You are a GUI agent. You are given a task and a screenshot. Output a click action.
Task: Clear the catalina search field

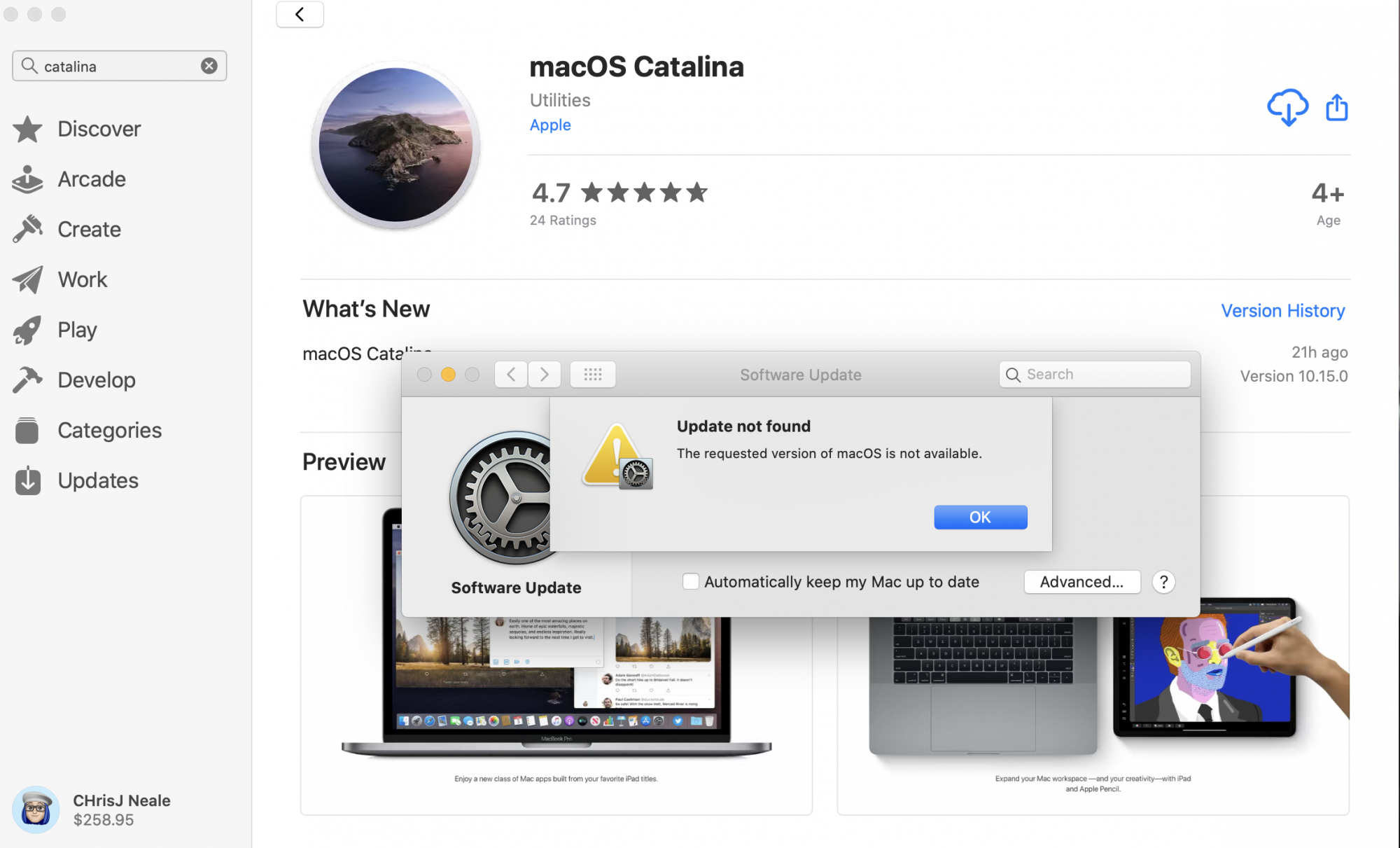pyautogui.click(x=209, y=66)
